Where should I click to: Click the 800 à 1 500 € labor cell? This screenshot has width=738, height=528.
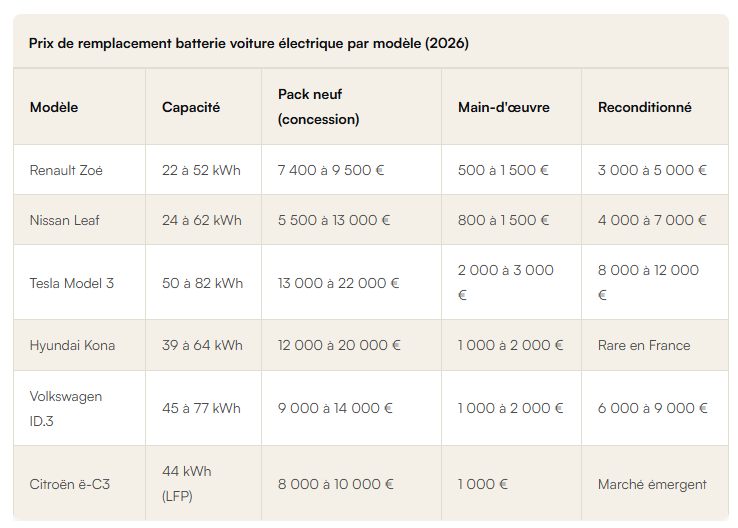(503, 220)
